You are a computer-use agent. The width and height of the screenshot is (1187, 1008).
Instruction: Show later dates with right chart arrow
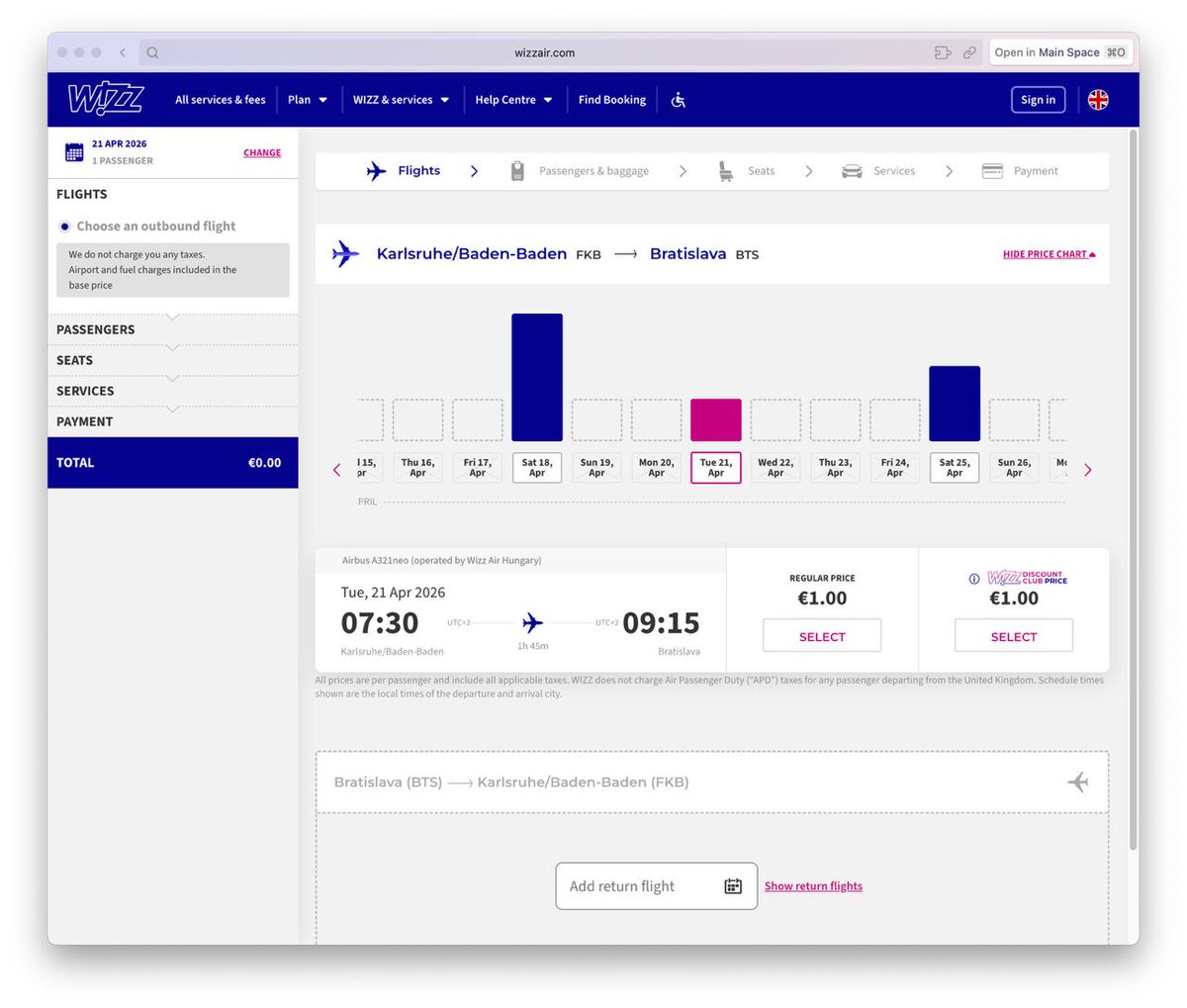tap(1088, 470)
